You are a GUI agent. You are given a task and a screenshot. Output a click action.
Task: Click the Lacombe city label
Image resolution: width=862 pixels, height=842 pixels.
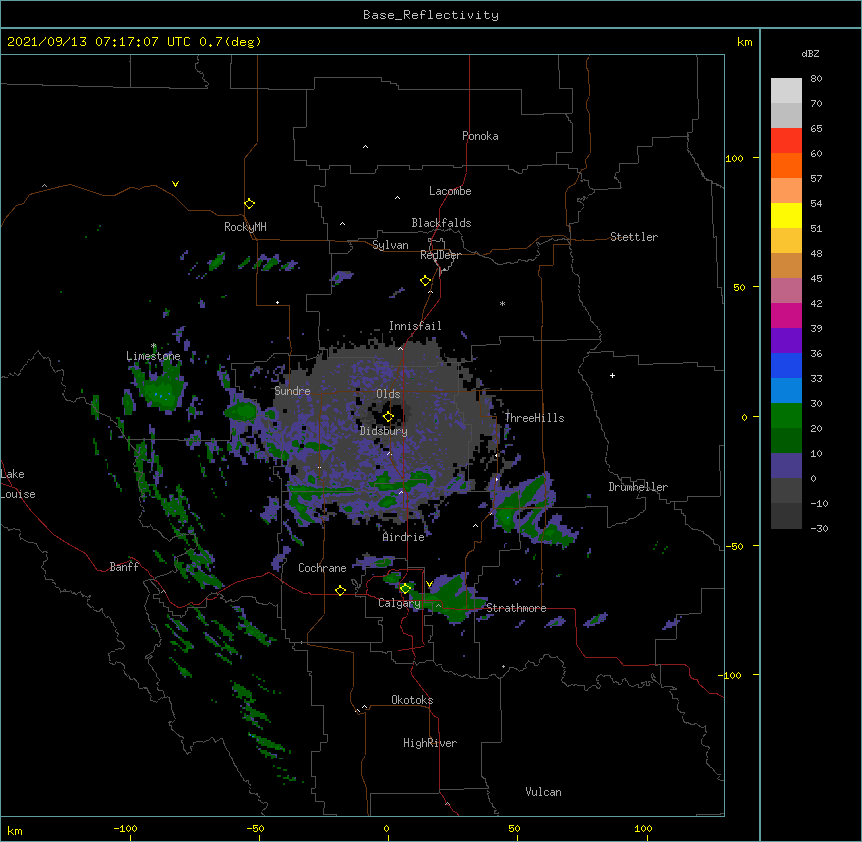coord(450,191)
